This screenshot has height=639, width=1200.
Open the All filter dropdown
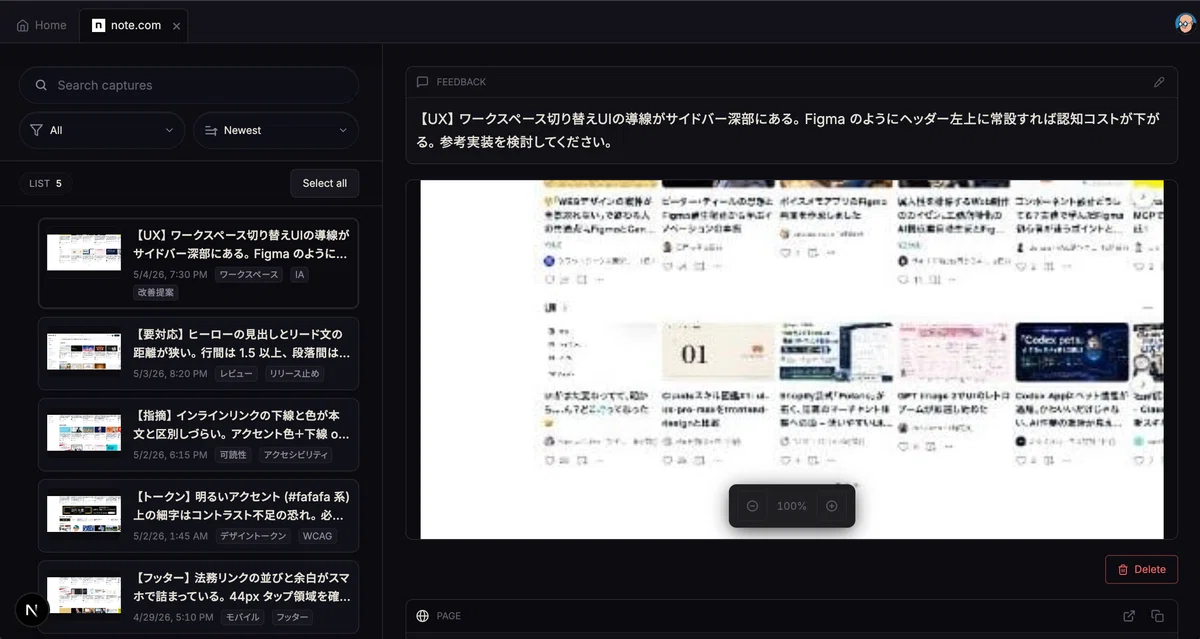click(x=102, y=130)
